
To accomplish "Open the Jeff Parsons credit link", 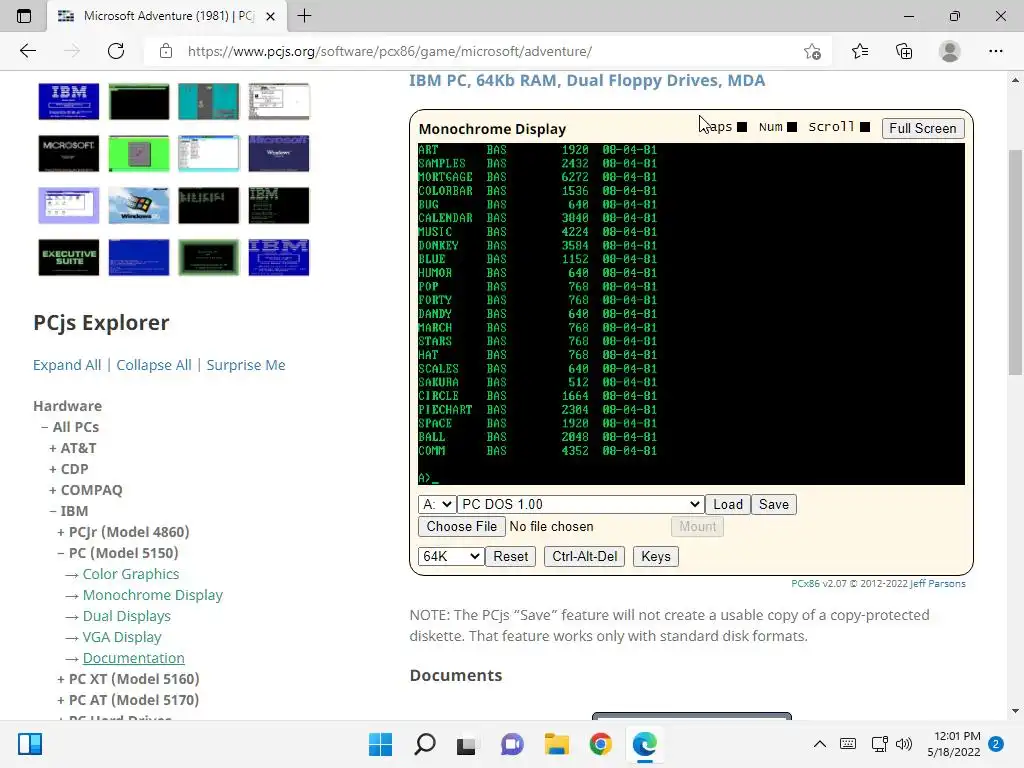I will coord(938,584).
